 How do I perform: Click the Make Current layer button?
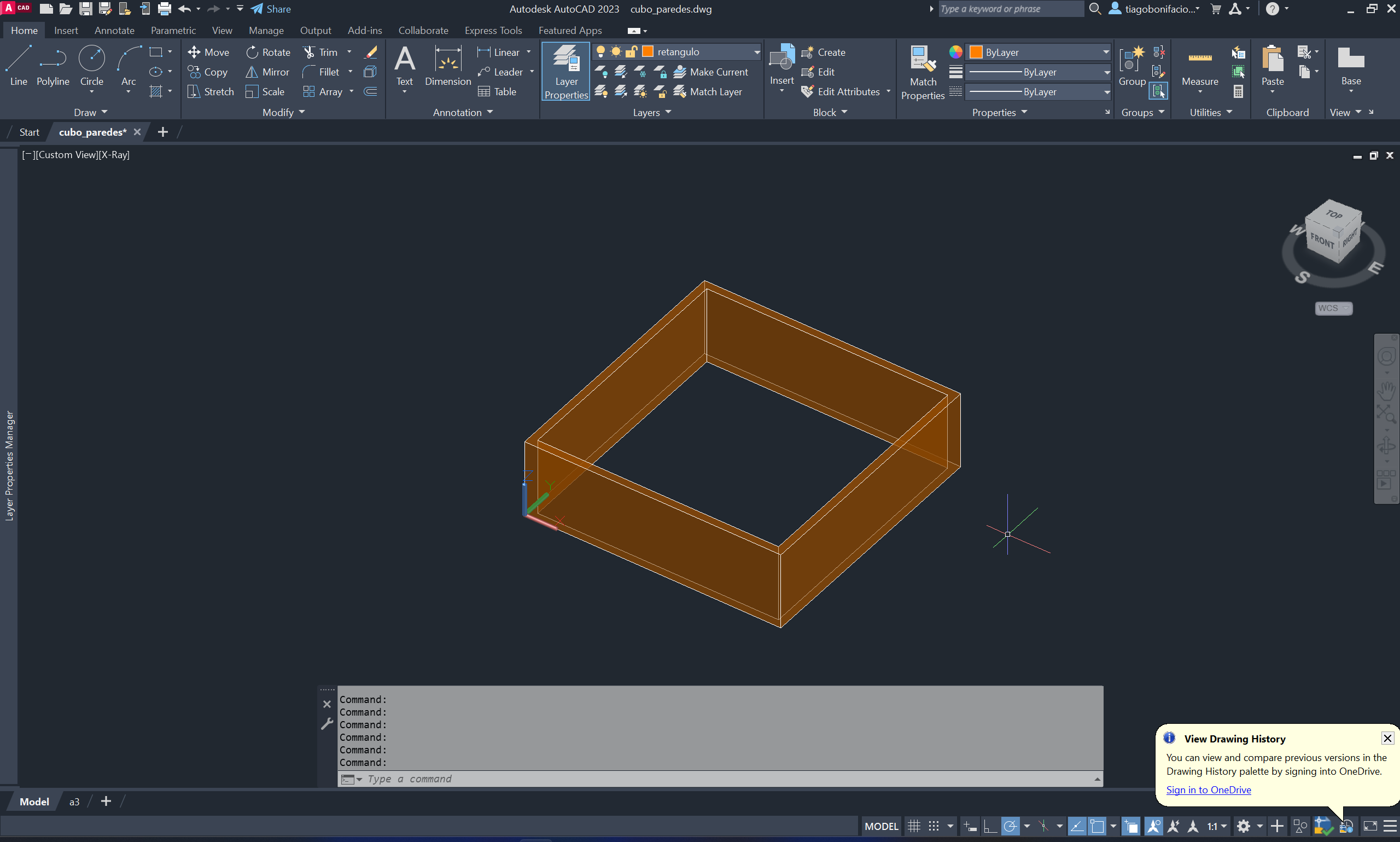711,72
